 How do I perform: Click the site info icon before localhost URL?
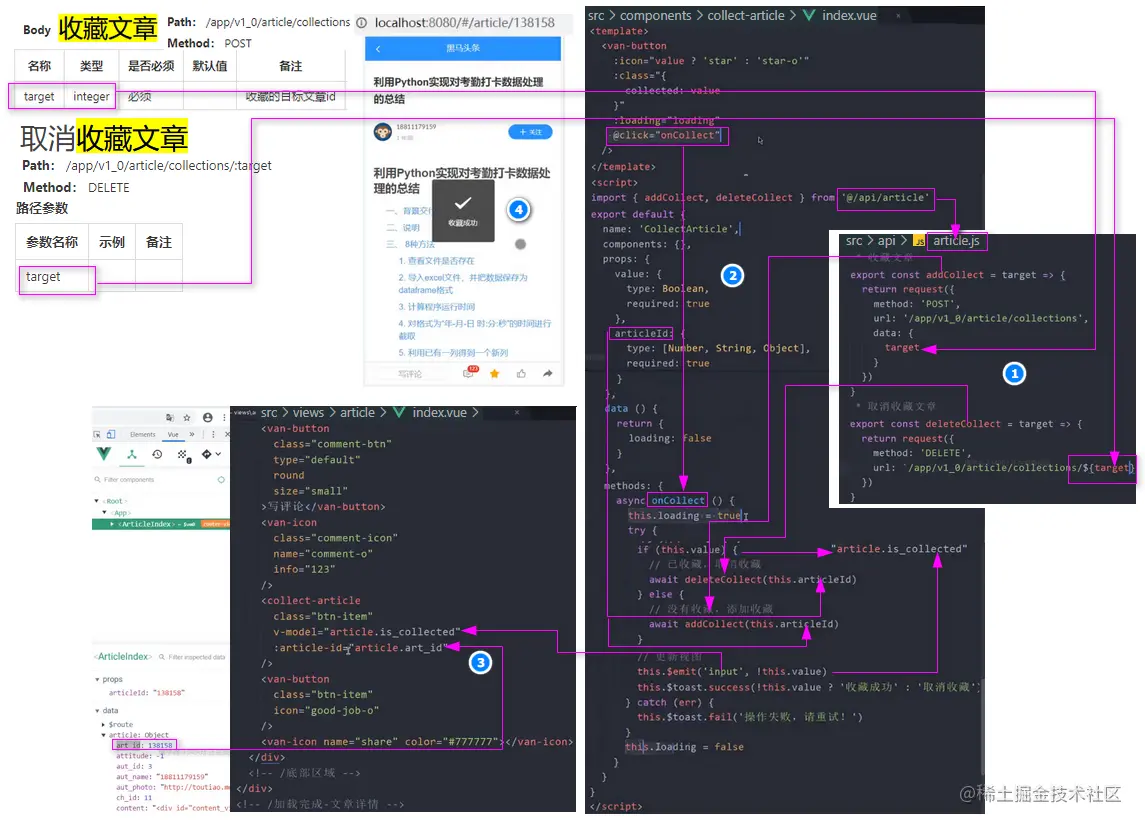(x=361, y=23)
